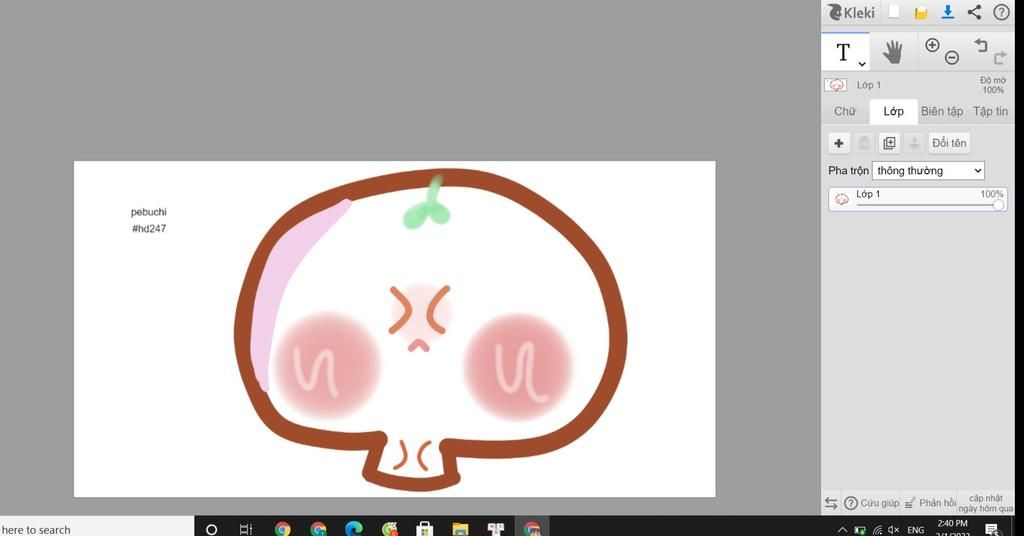The width and height of the screenshot is (1024, 536).
Task: Open the muted volume tray icon
Action: pyautogui.click(x=893, y=529)
